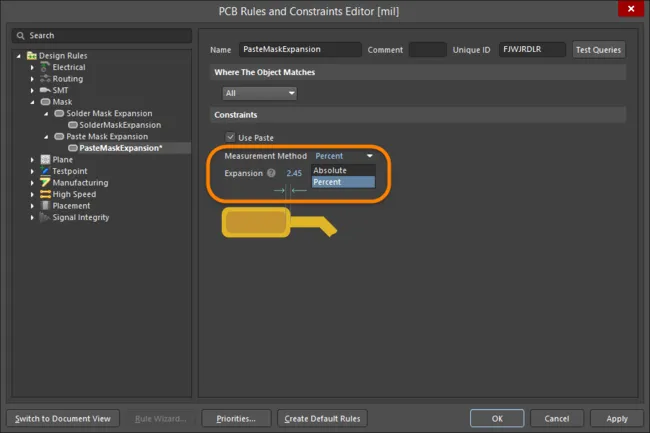
Task: Click the Design Rules folder icon
Action: (x=32, y=56)
